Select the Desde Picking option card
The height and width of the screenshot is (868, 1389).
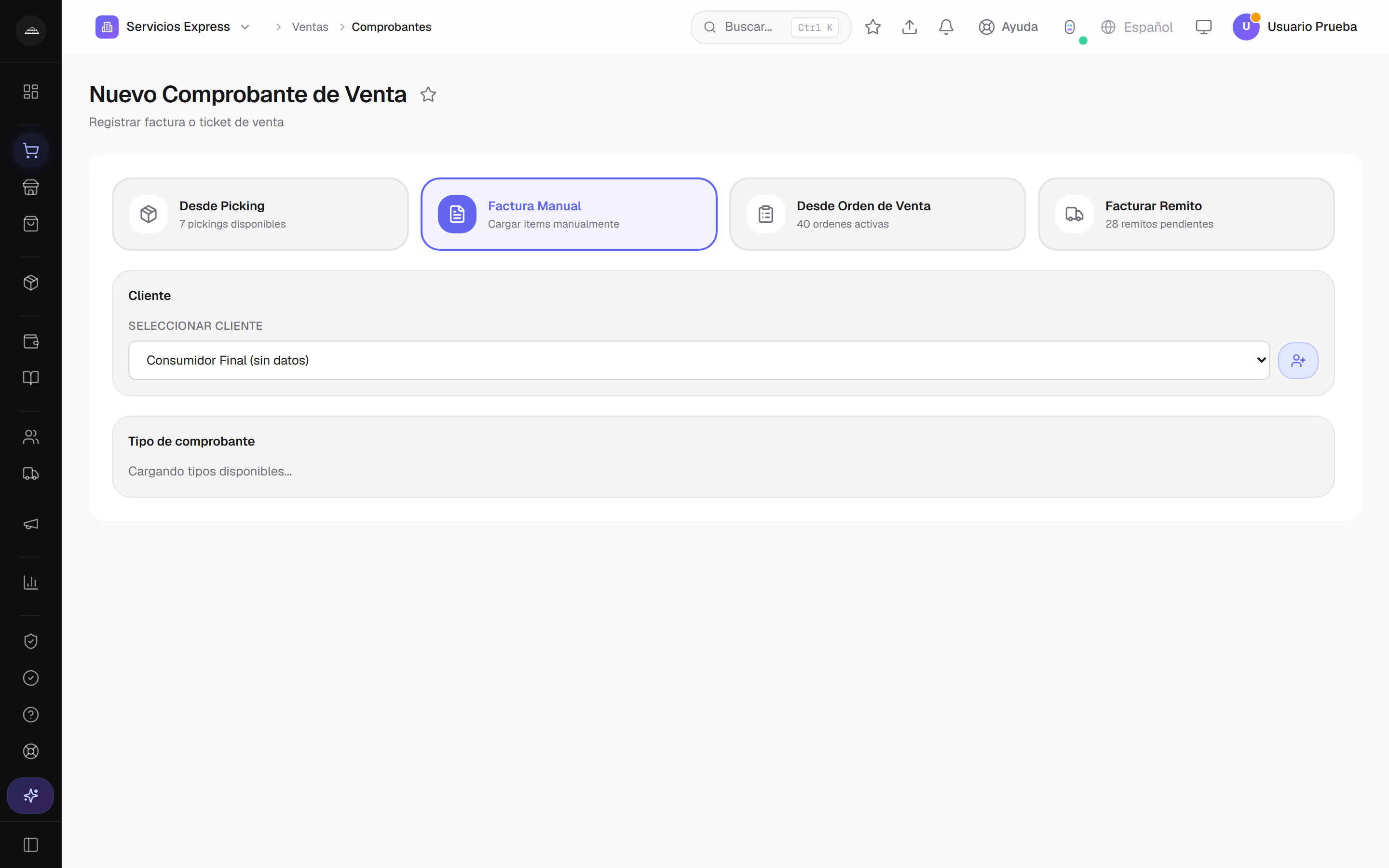[x=260, y=214]
